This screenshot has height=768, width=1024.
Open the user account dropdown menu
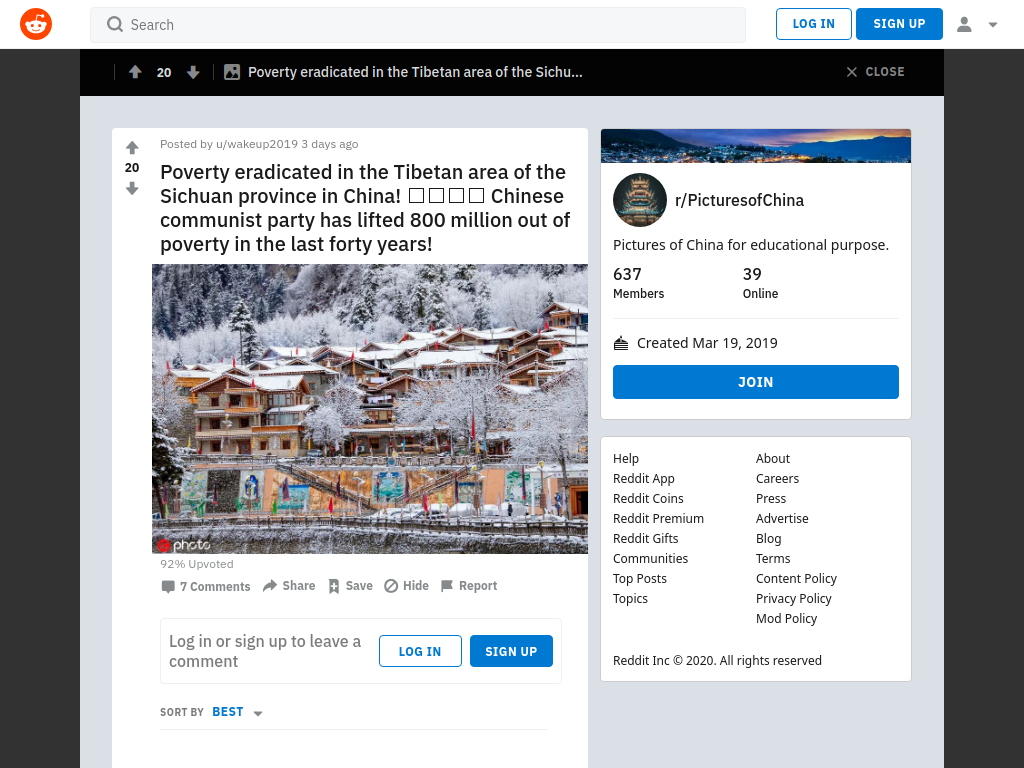click(x=977, y=24)
